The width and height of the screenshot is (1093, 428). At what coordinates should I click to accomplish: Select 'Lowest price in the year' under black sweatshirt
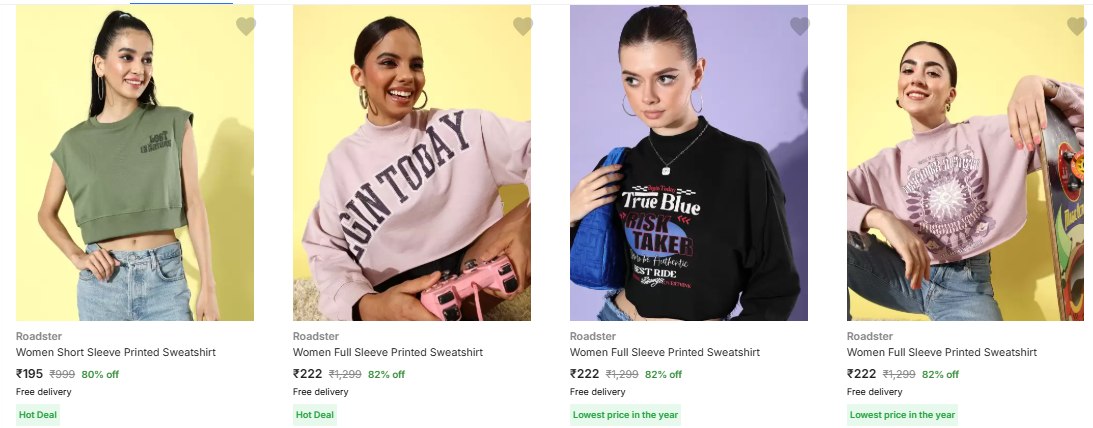click(625, 415)
